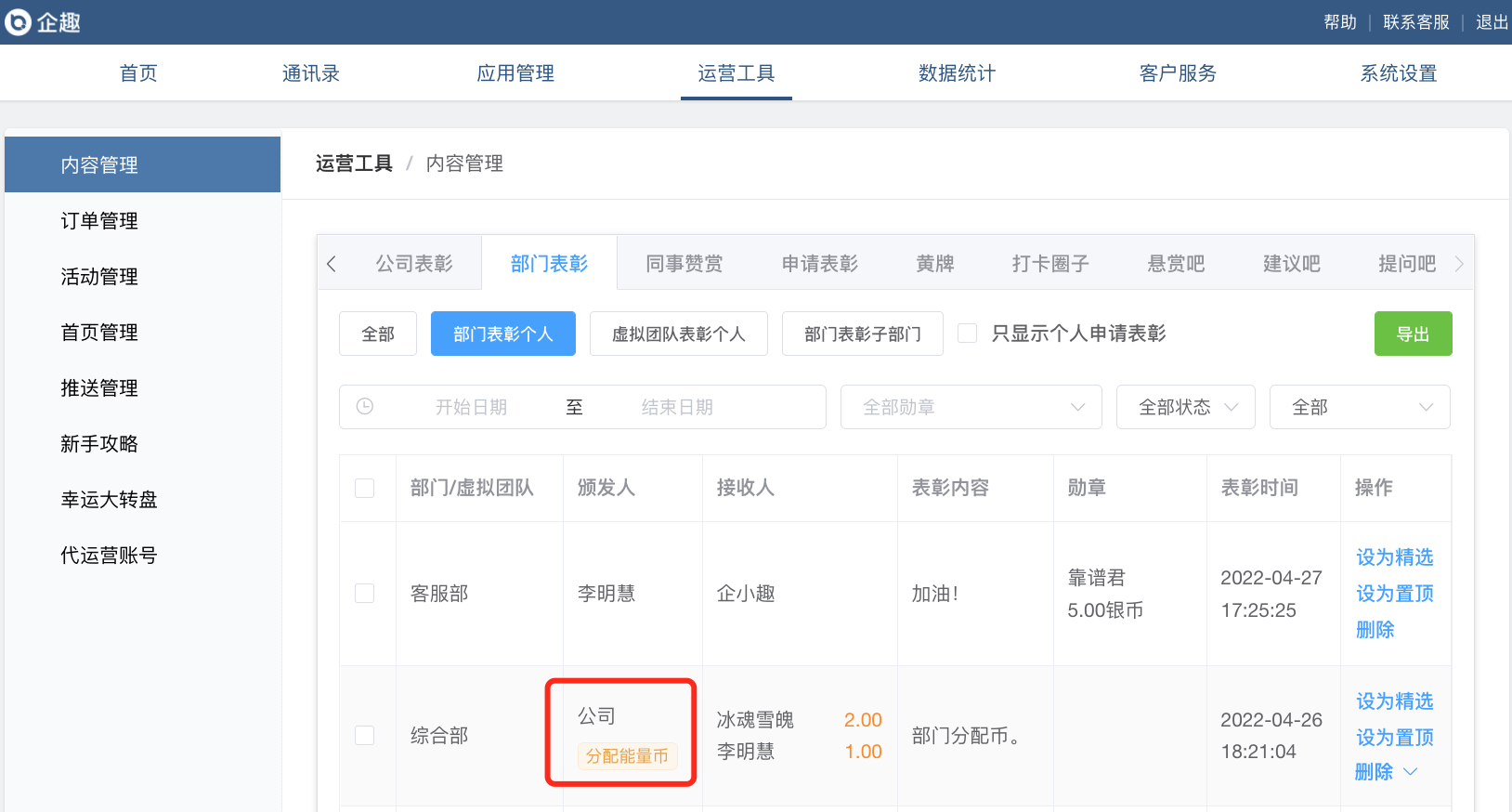Select 内容管理 in the sidebar
This screenshot has height=812, width=1512.
click(x=142, y=164)
